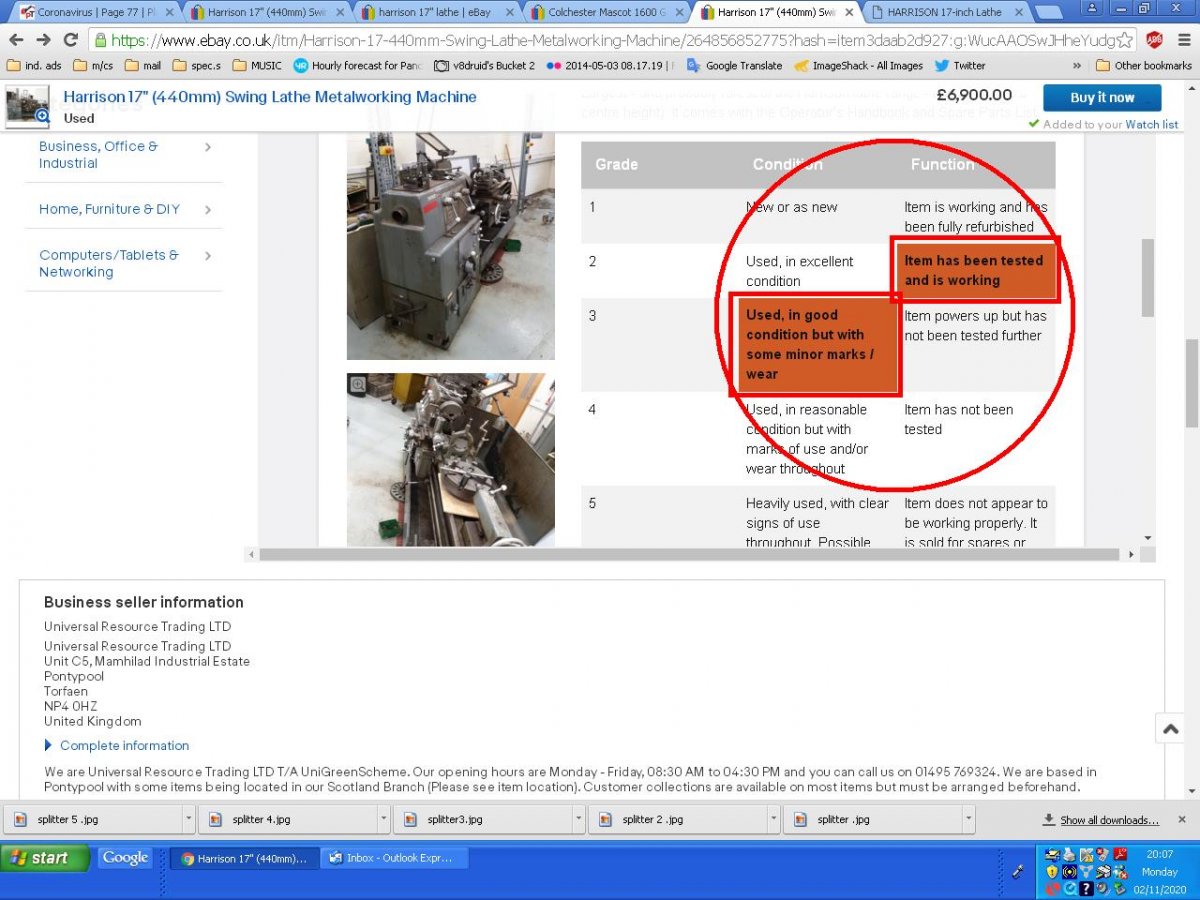Screen dimensions: 1200x900
Task: Open the 'ind. ads' bookmark folder
Action: coord(34,66)
